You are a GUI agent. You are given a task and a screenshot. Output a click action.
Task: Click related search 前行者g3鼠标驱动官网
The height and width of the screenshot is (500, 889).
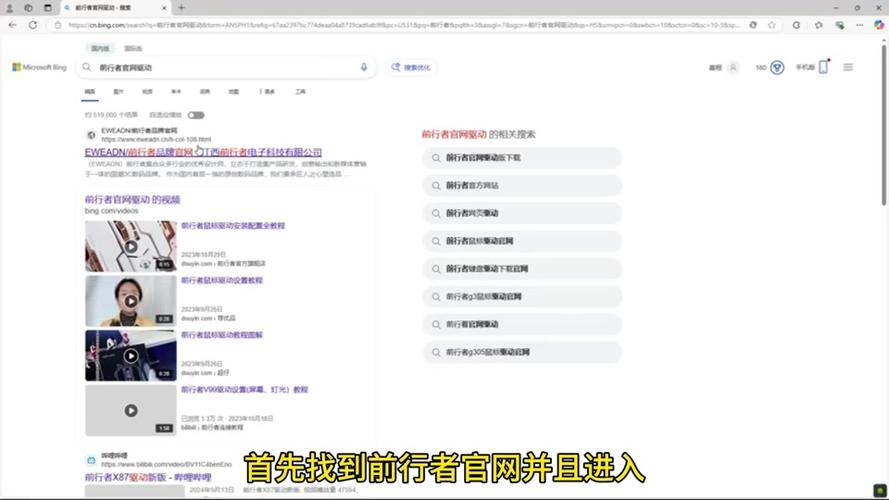(x=522, y=296)
